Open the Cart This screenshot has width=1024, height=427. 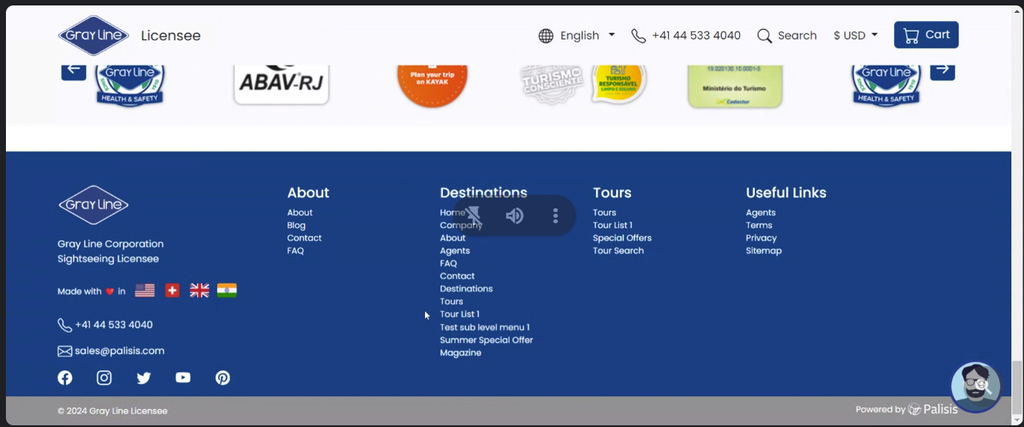pyautogui.click(x=926, y=35)
